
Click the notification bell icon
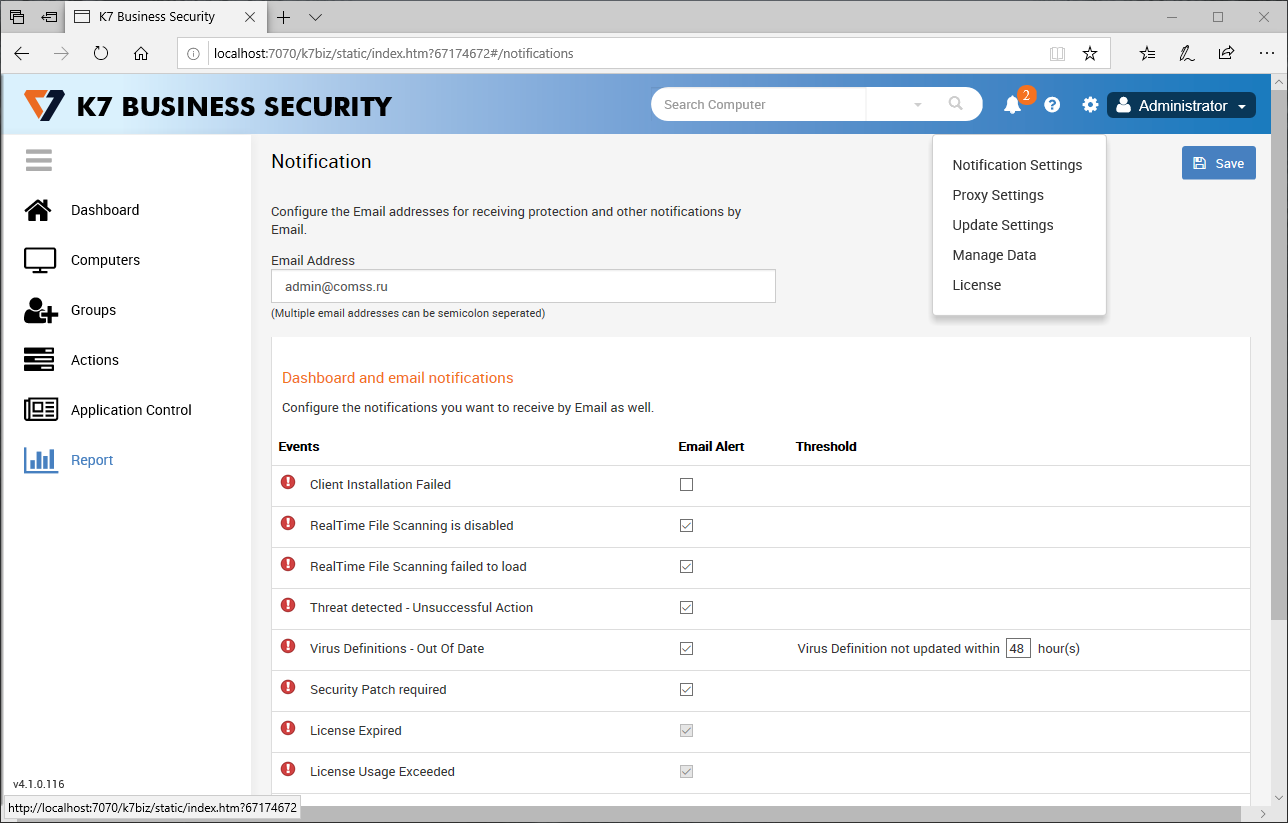(x=1012, y=105)
